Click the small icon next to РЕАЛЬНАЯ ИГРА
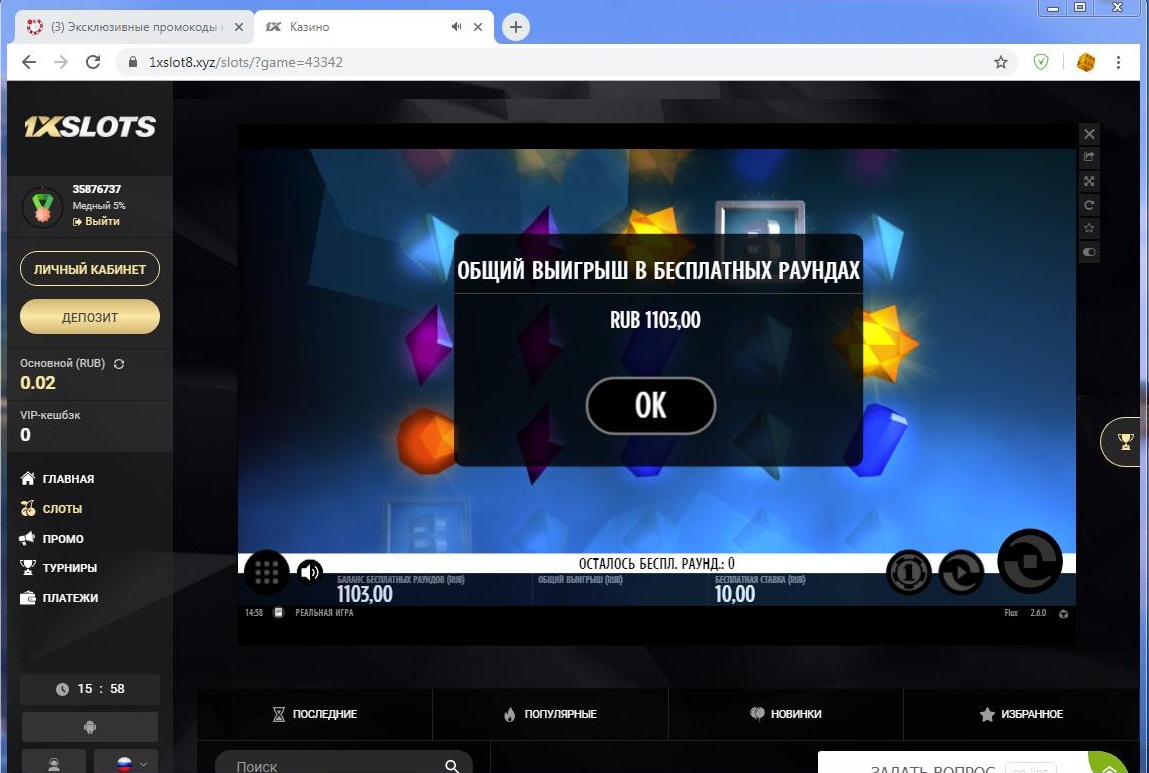Viewport: 1149px width, 773px height. (x=278, y=613)
